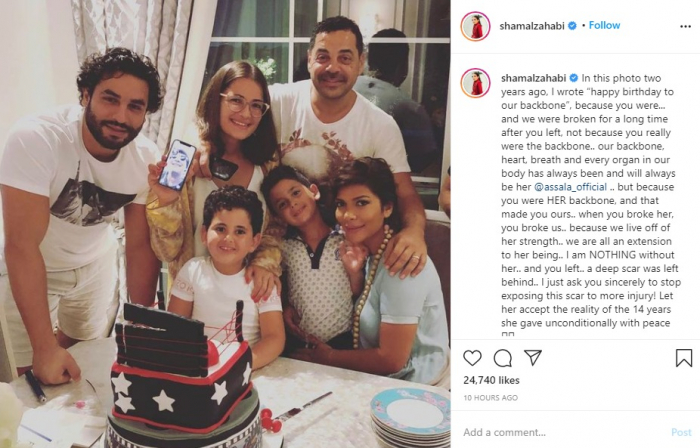The width and height of the screenshot is (700, 448).
Task: Click the Post comment button
Action: [x=681, y=432]
